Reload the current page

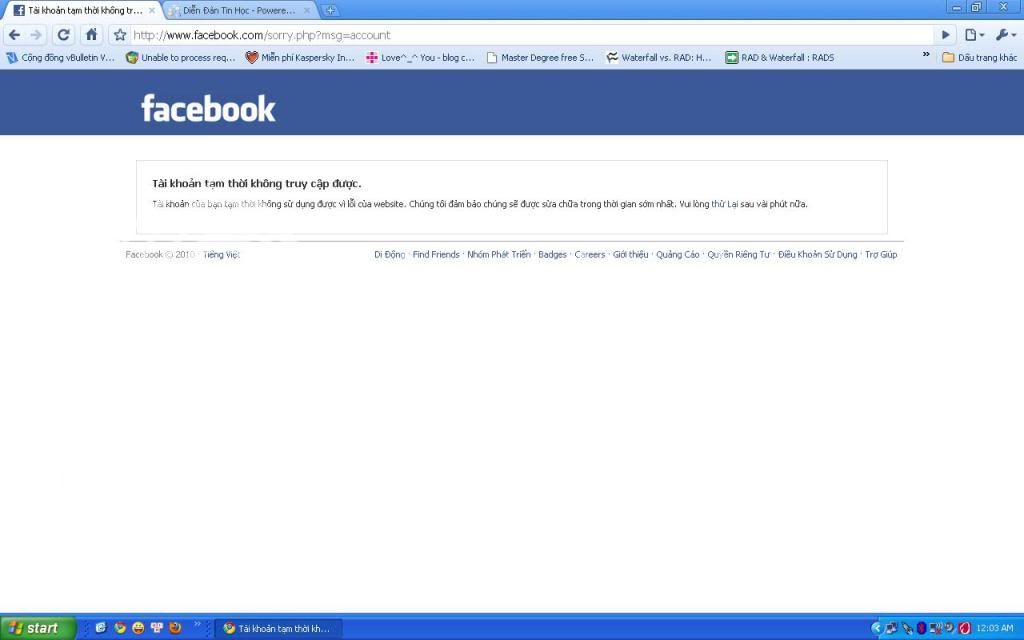[x=63, y=35]
